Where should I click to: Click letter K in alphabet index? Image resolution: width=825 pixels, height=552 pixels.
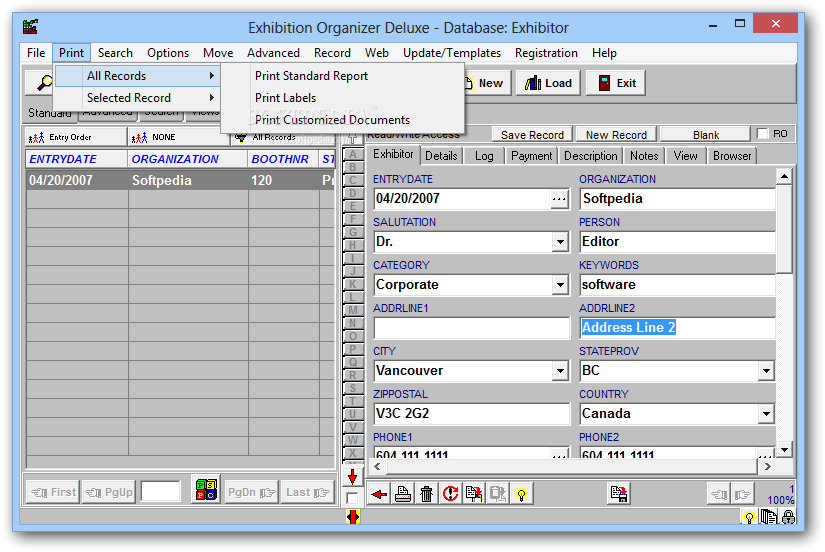[x=353, y=284]
